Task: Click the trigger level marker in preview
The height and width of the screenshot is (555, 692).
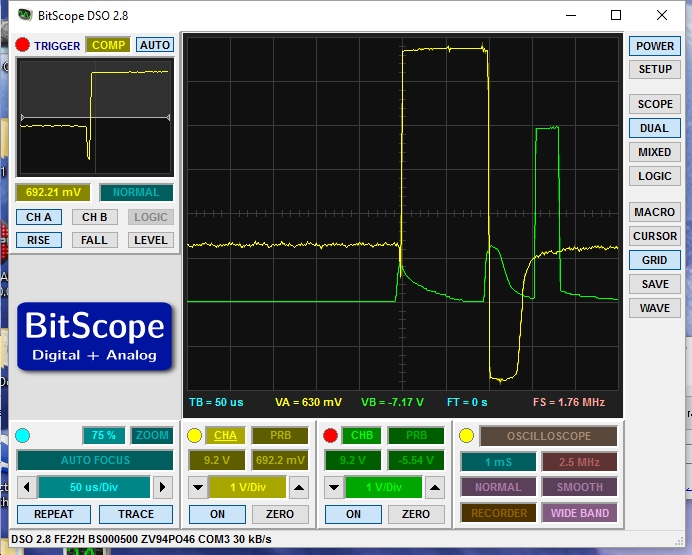Action: point(22,119)
